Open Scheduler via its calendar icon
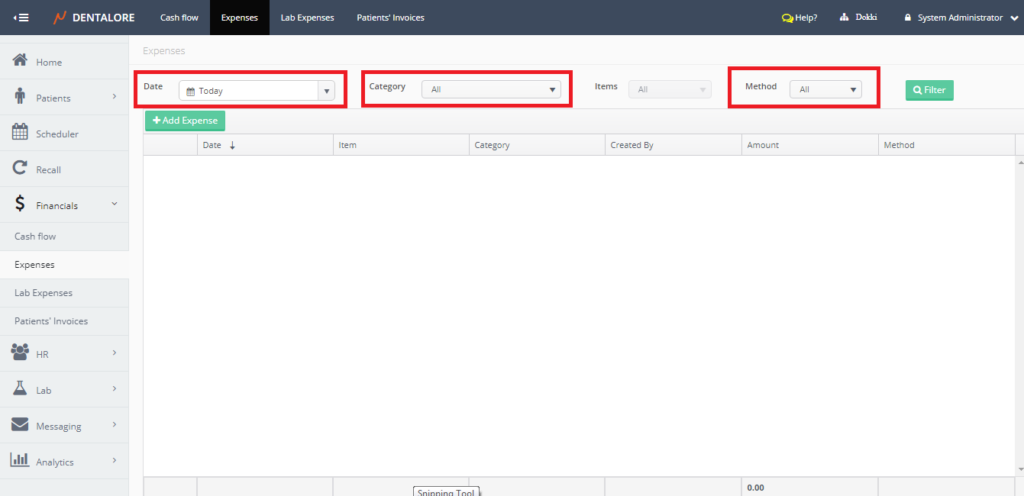The width and height of the screenshot is (1024, 496). click(19, 133)
